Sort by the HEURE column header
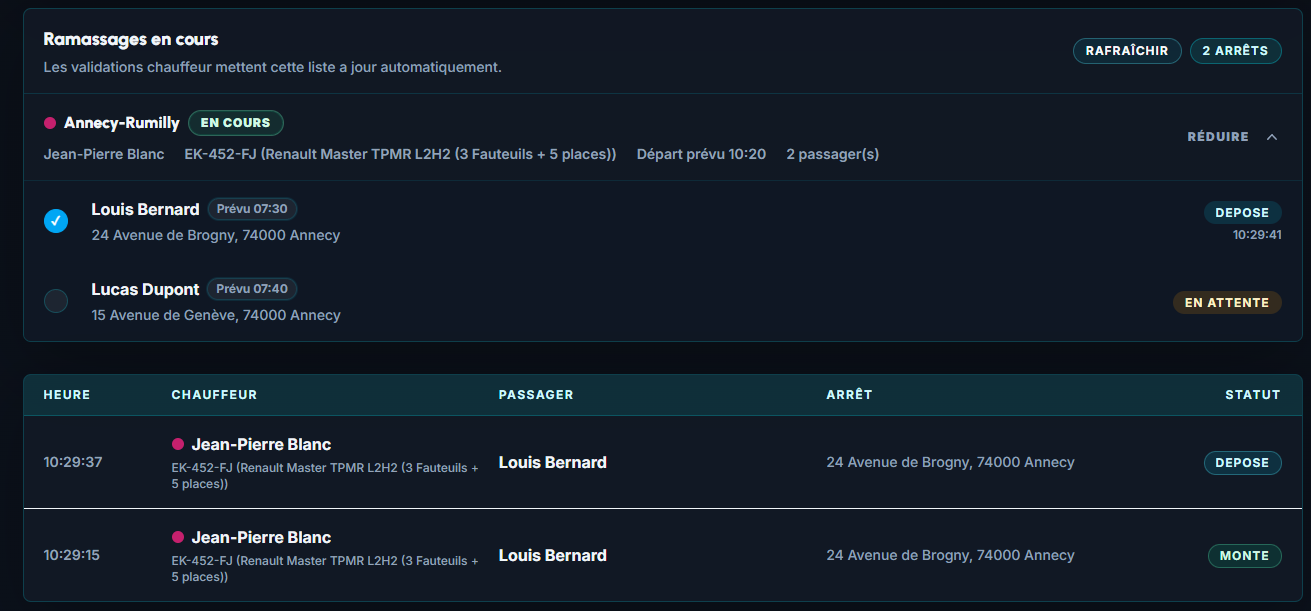Viewport: 1311px width, 611px height. click(67, 395)
